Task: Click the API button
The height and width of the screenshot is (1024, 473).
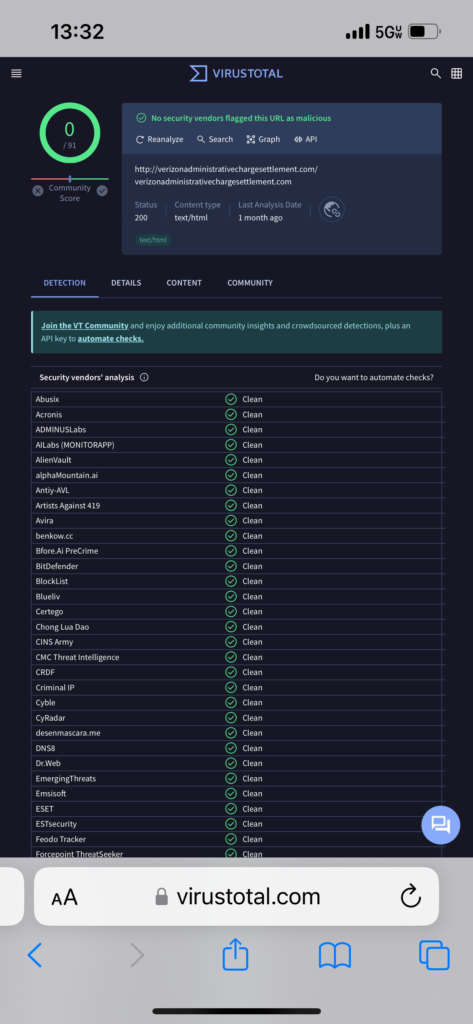Action: pos(305,139)
